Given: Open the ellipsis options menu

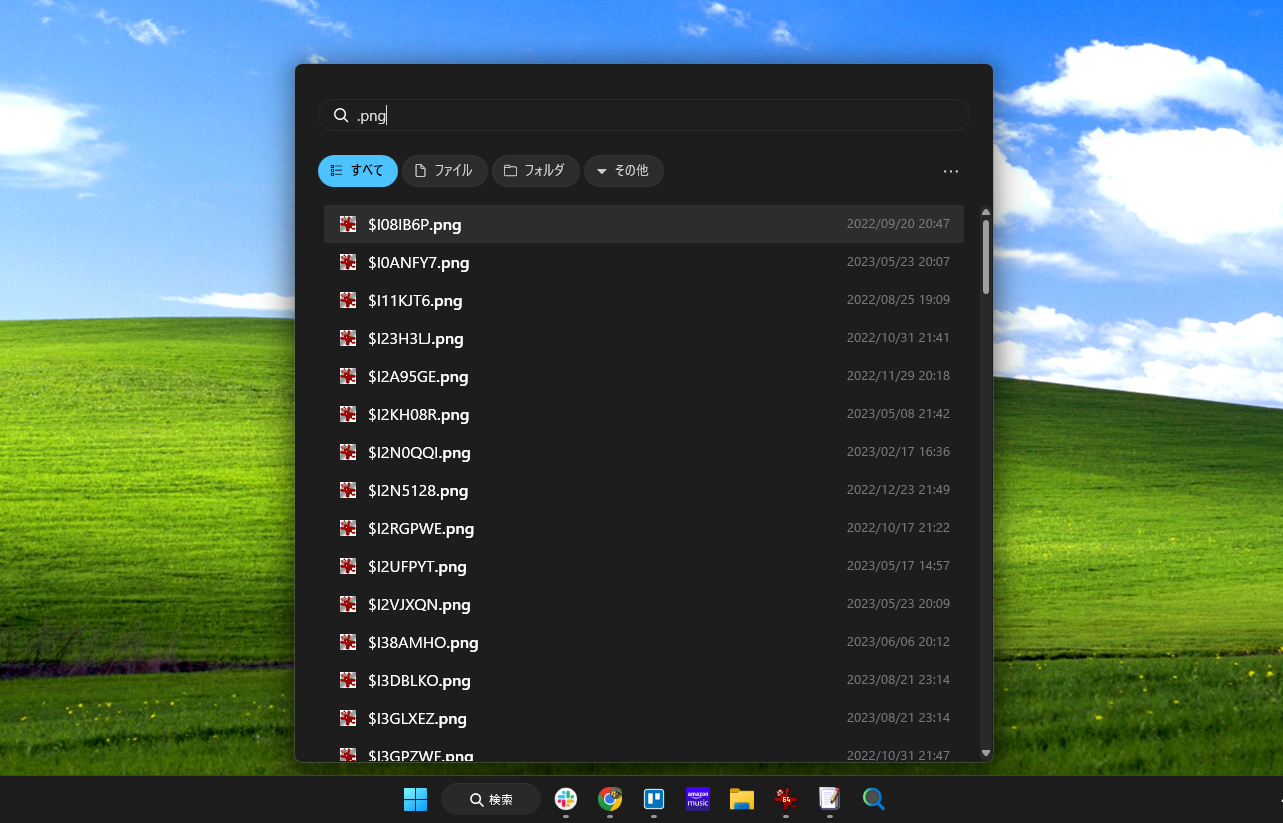Looking at the screenshot, I should [x=950, y=171].
